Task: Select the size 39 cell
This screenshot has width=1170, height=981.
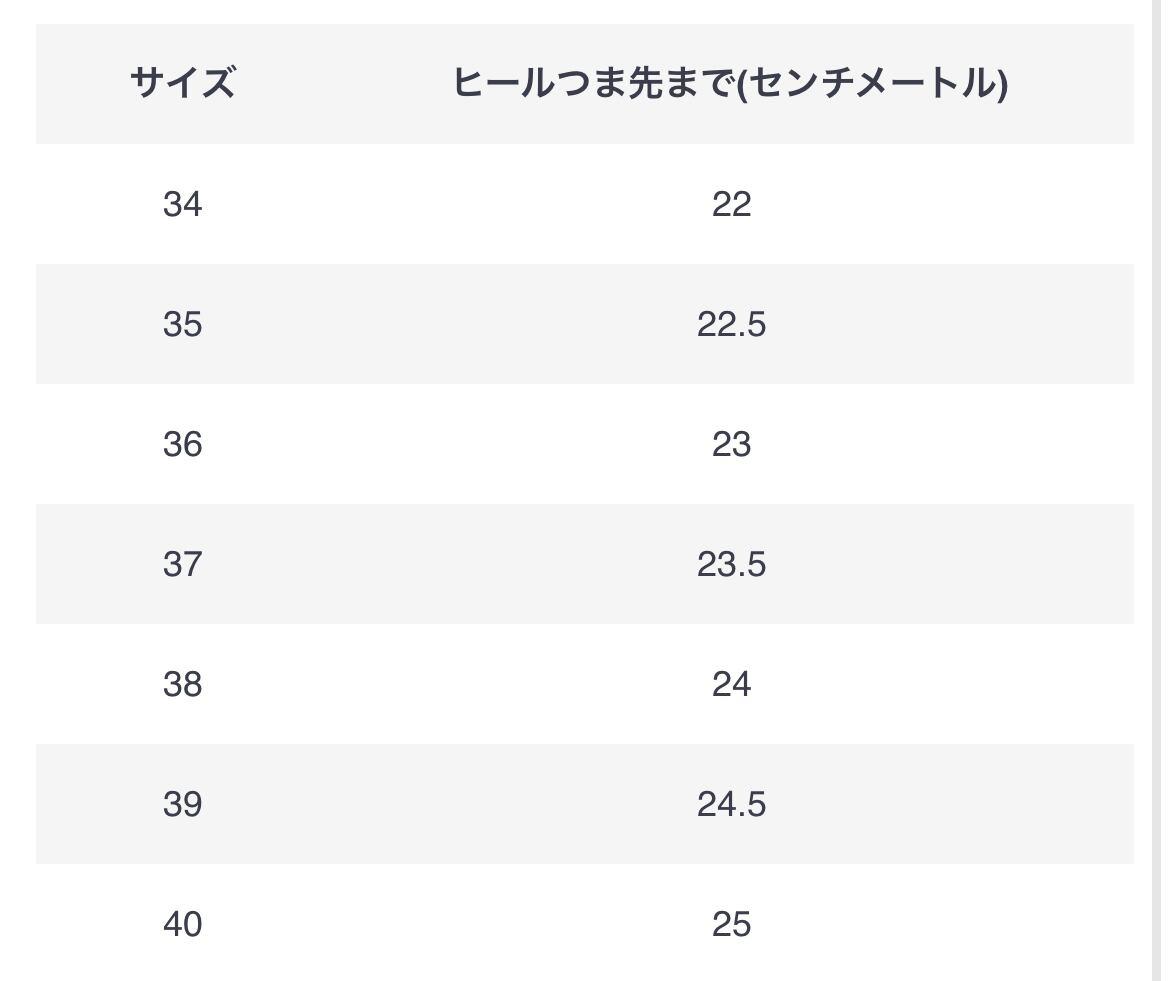Action: [x=182, y=804]
